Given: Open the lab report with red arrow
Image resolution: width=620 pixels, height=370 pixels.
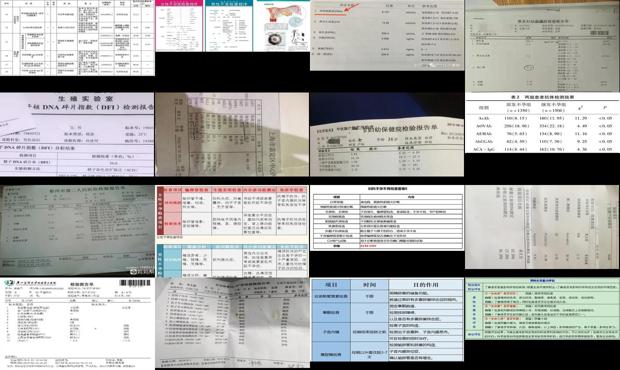Looking at the screenshot, I should (387, 35).
